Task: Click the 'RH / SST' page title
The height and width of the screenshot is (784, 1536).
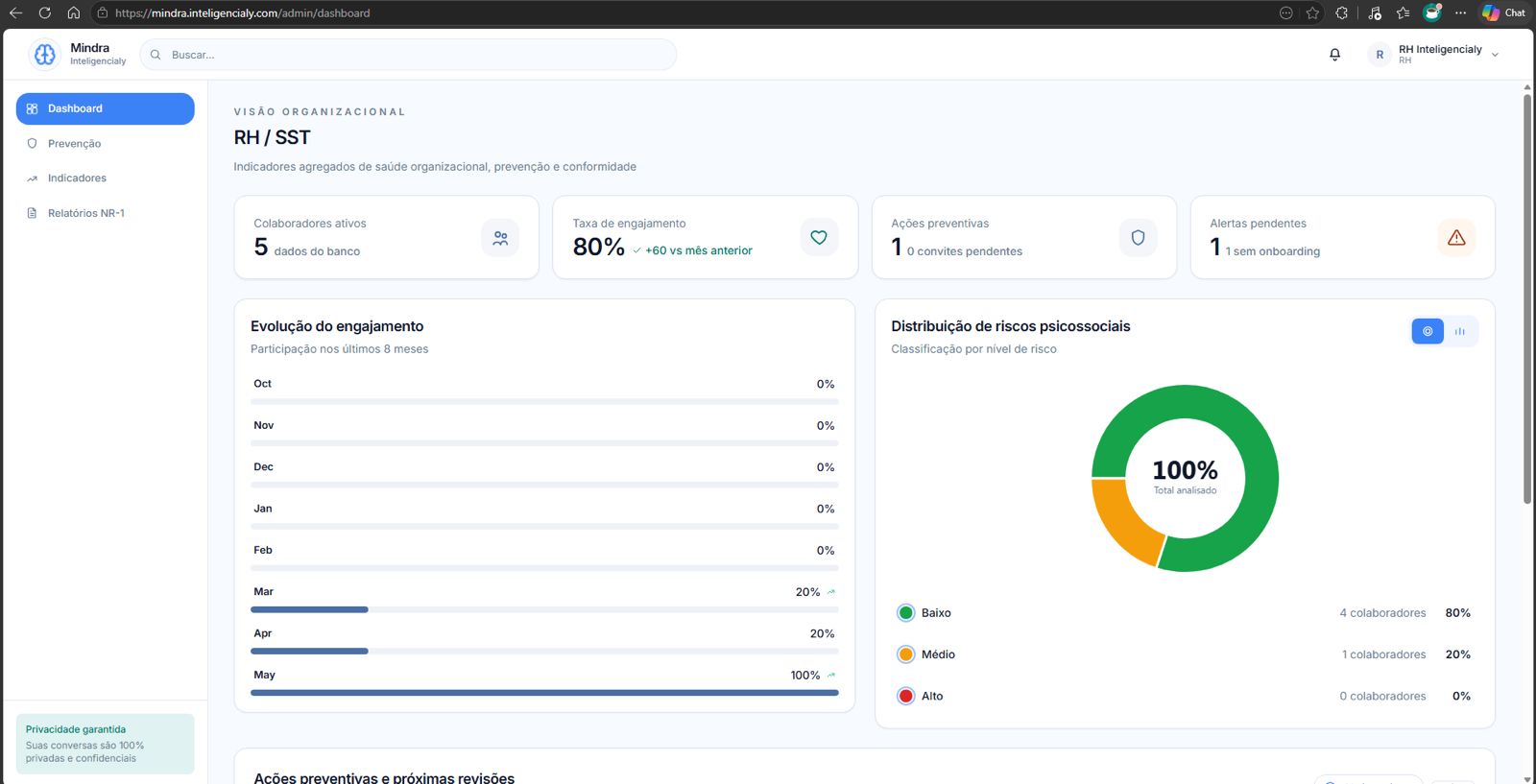Action: (x=272, y=137)
